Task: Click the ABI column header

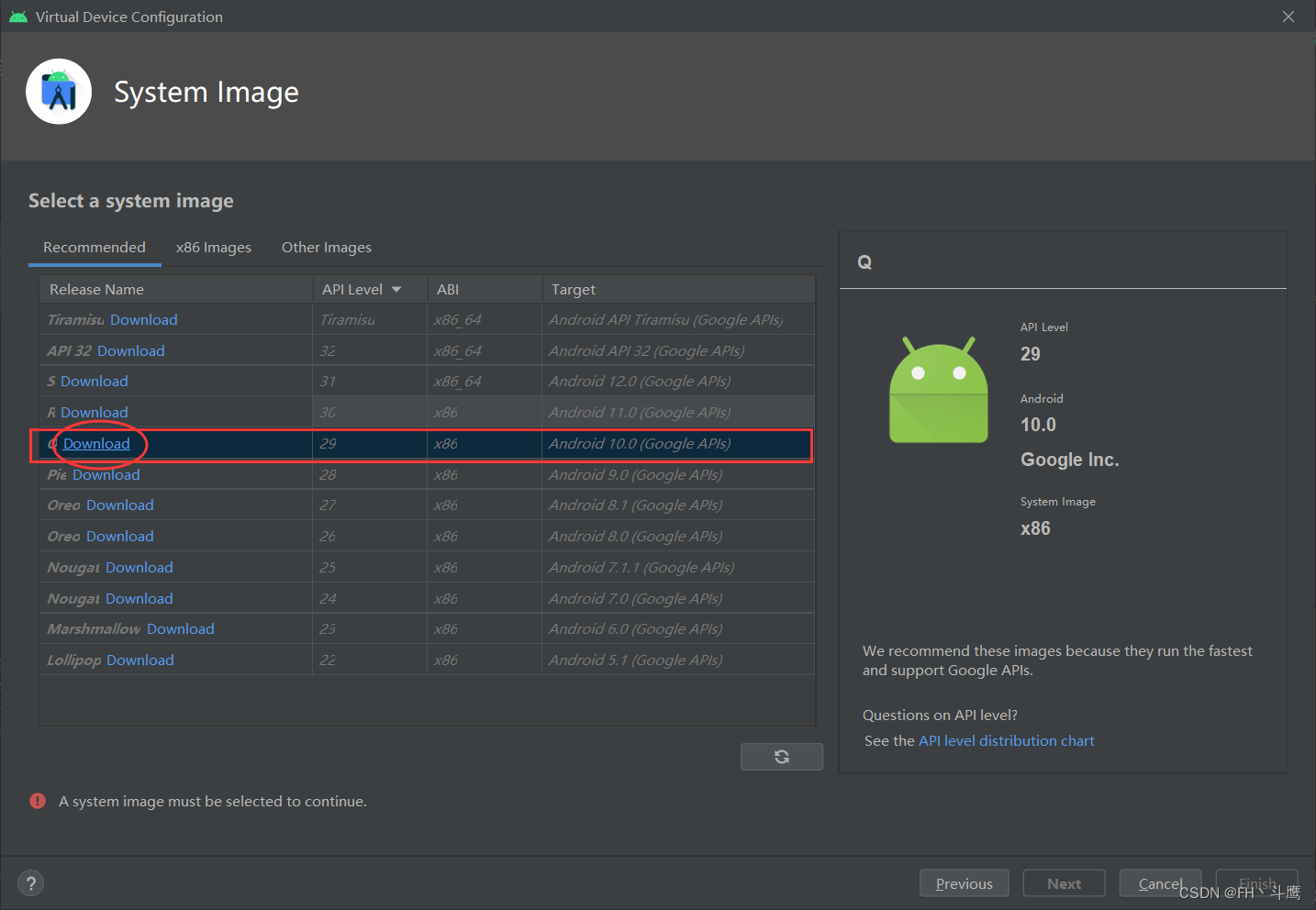Action: click(x=485, y=289)
